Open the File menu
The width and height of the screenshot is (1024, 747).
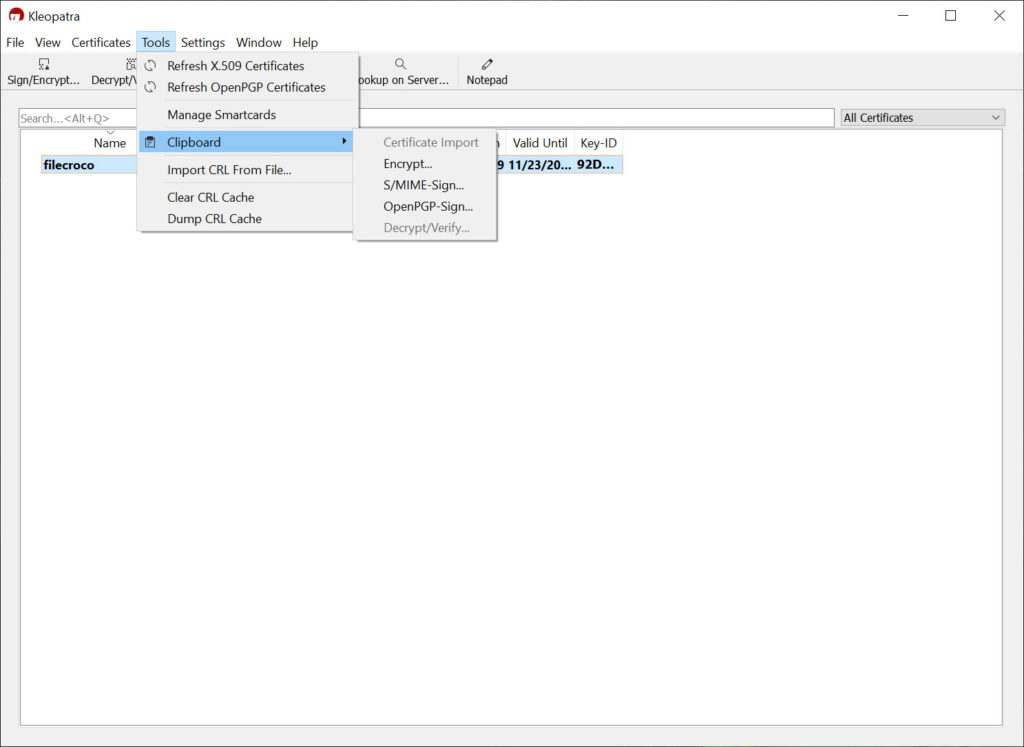15,42
